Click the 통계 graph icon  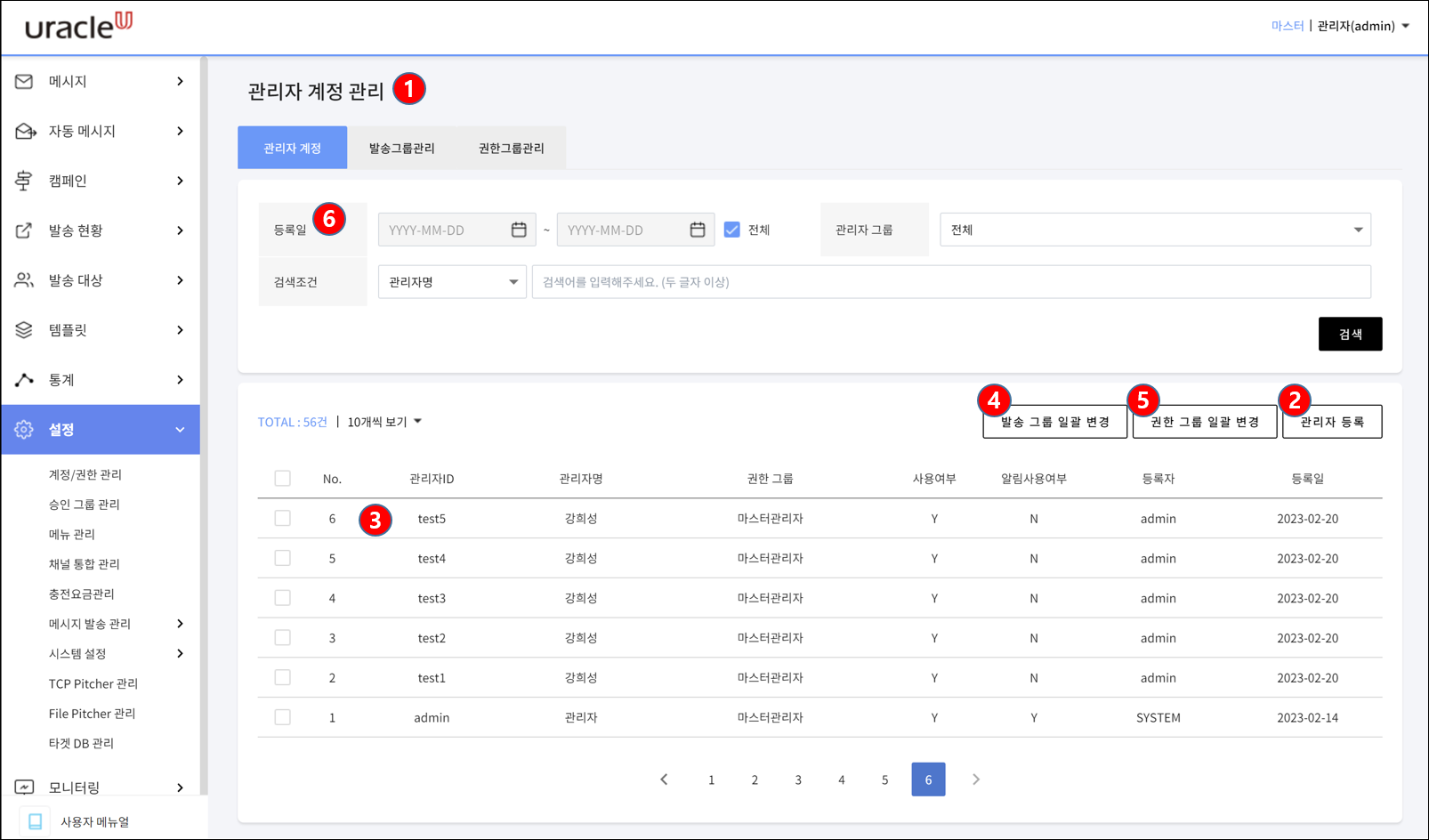click(x=24, y=380)
